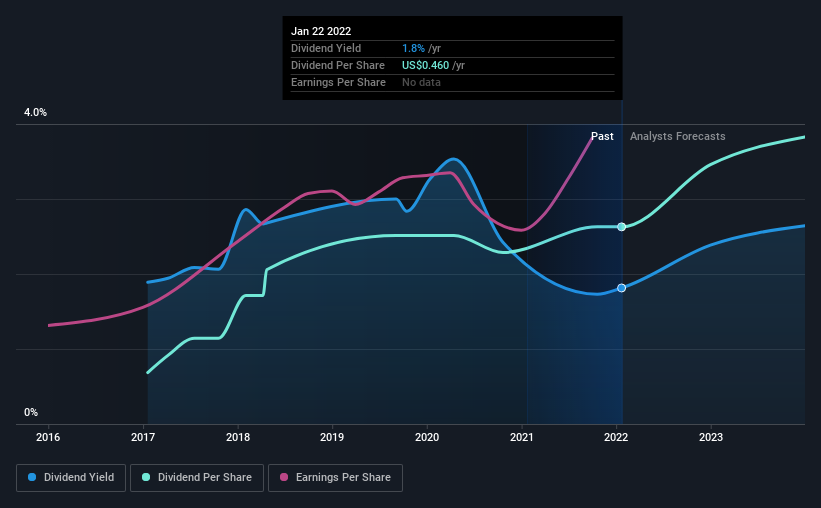
Task: Click the 1.8% Dividend Yield tooltip value
Action: (x=413, y=48)
